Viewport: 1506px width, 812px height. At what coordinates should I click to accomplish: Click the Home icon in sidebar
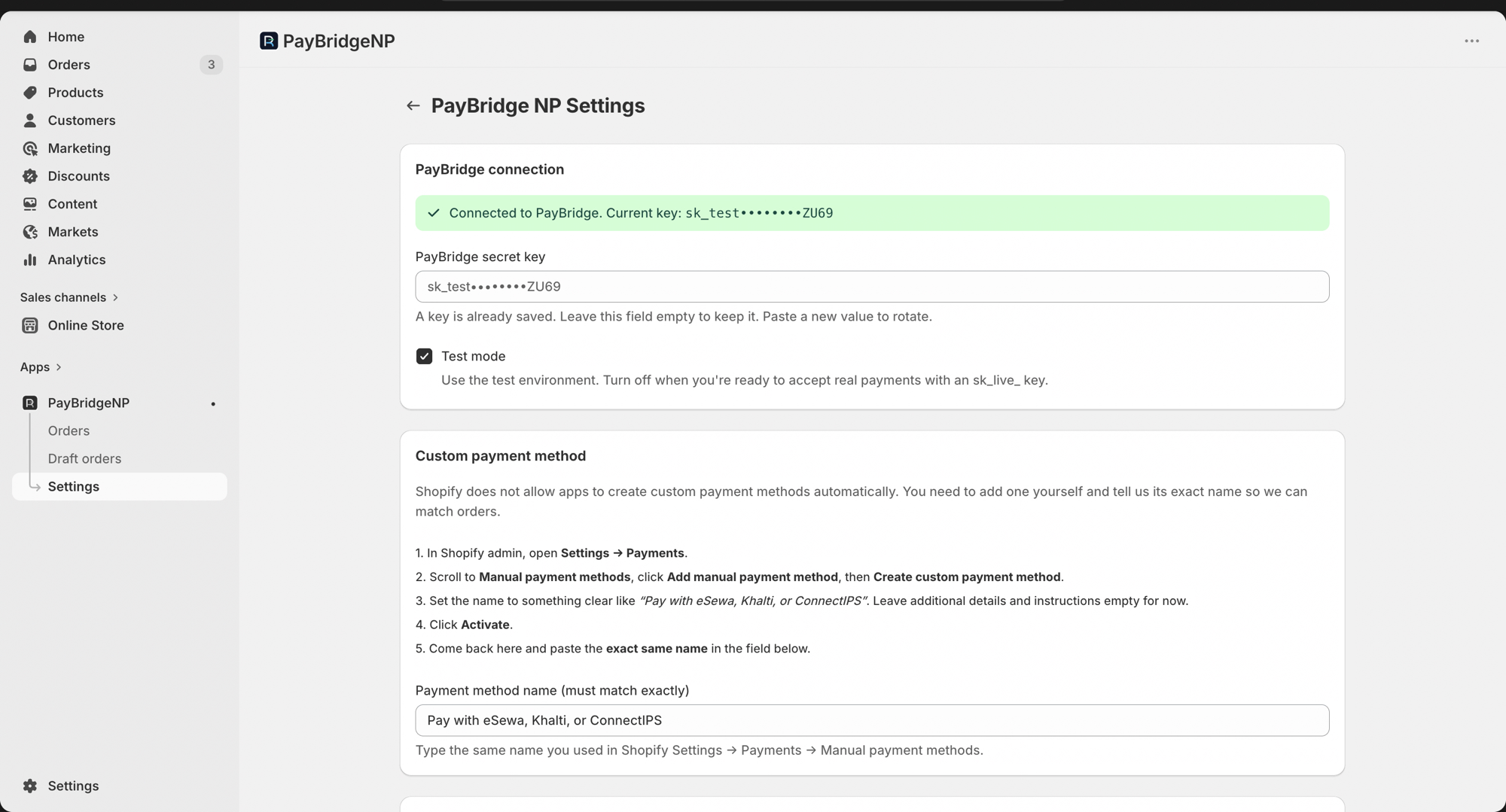pyautogui.click(x=30, y=37)
